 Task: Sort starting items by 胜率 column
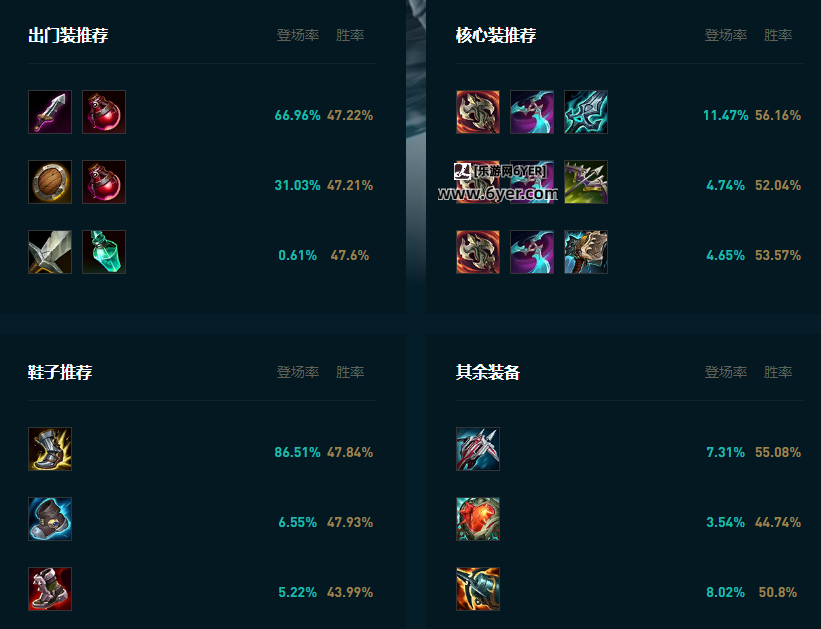(350, 35)
